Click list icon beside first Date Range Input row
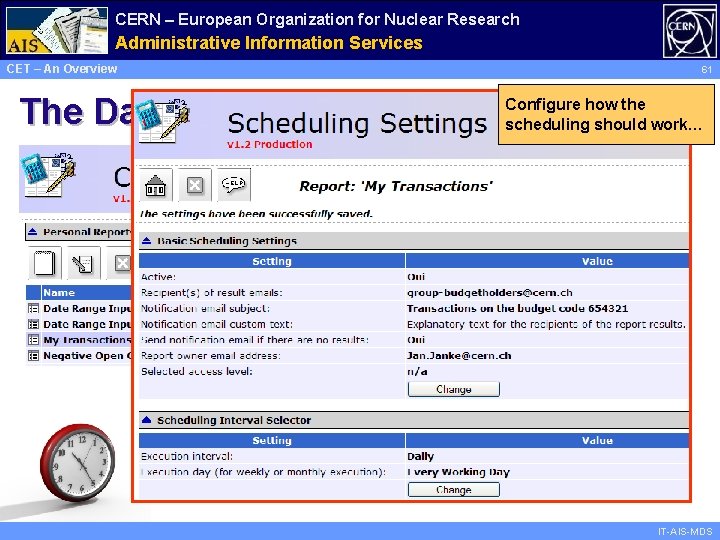Screen dimensions: 720x540 (x=33, y=308)
